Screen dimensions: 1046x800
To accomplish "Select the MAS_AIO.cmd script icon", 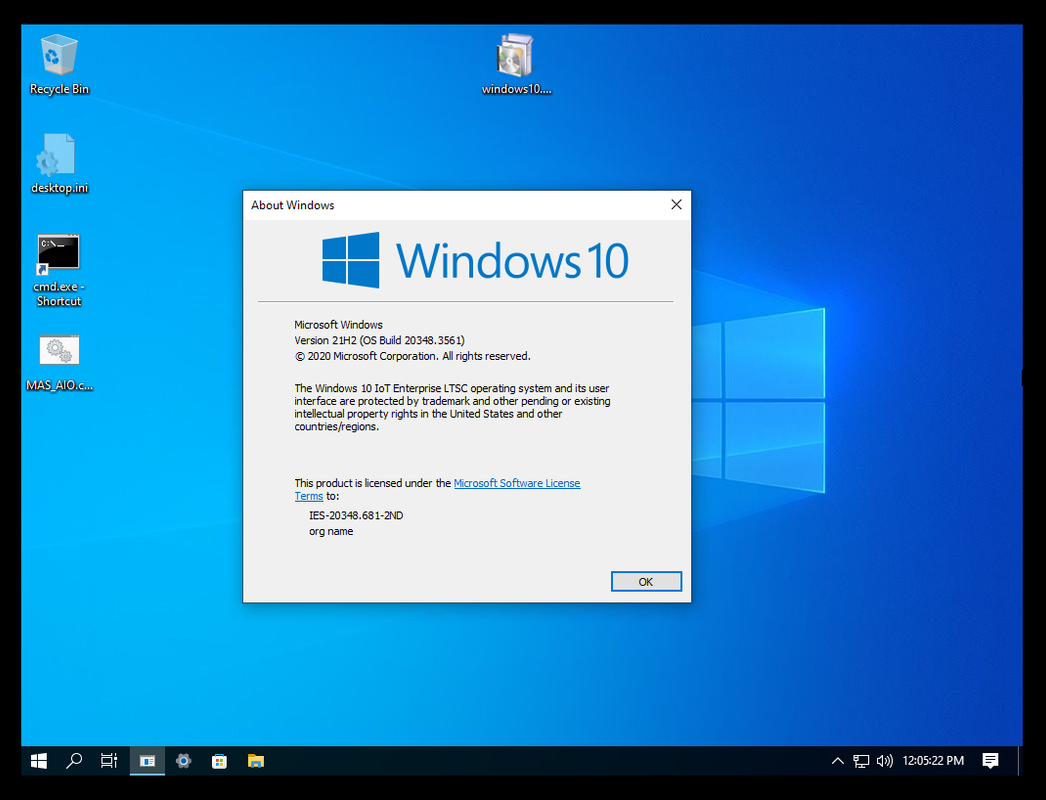I will (59, 362).
